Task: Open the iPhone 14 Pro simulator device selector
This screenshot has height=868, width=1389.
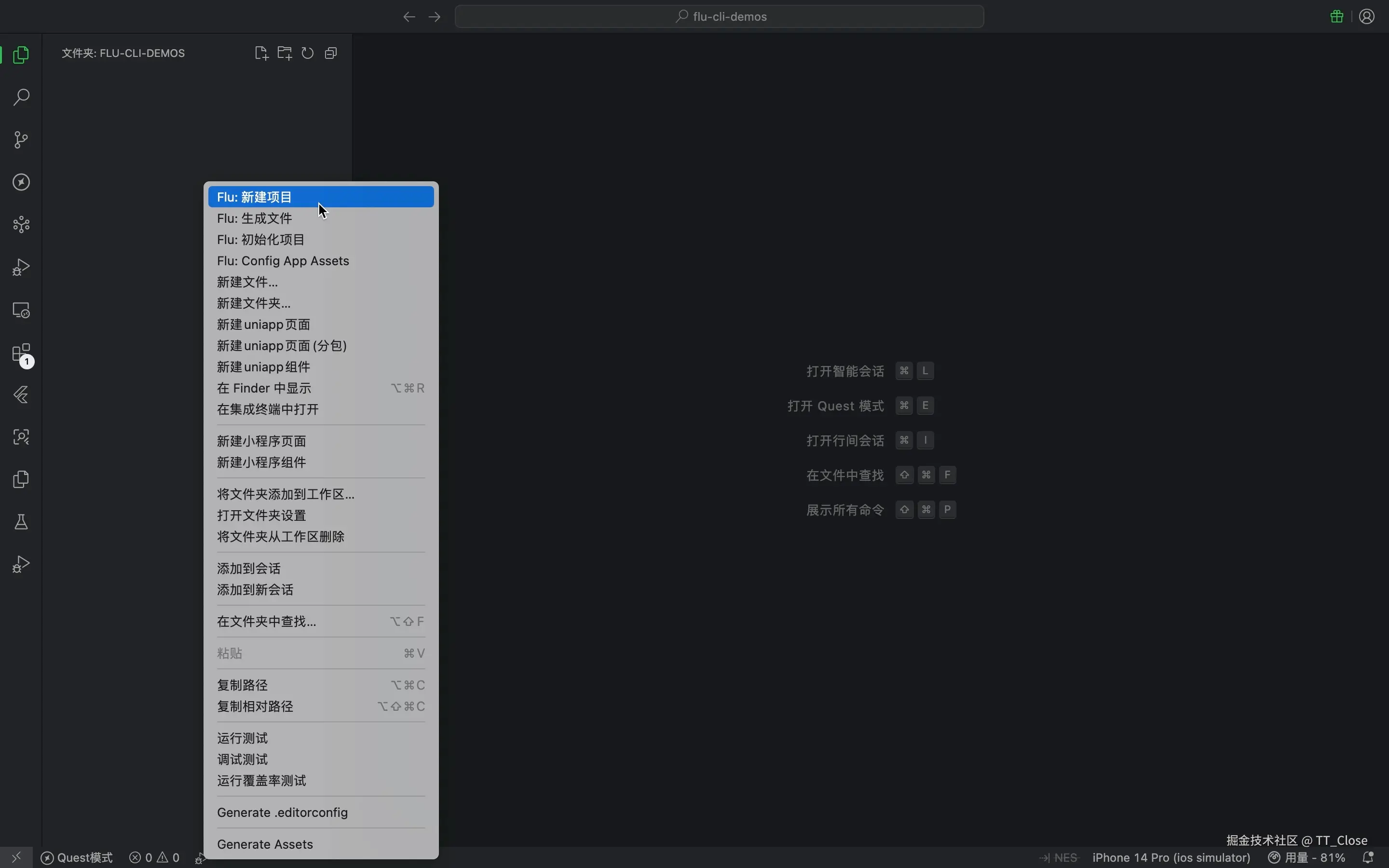Action: click(1171, 857)
